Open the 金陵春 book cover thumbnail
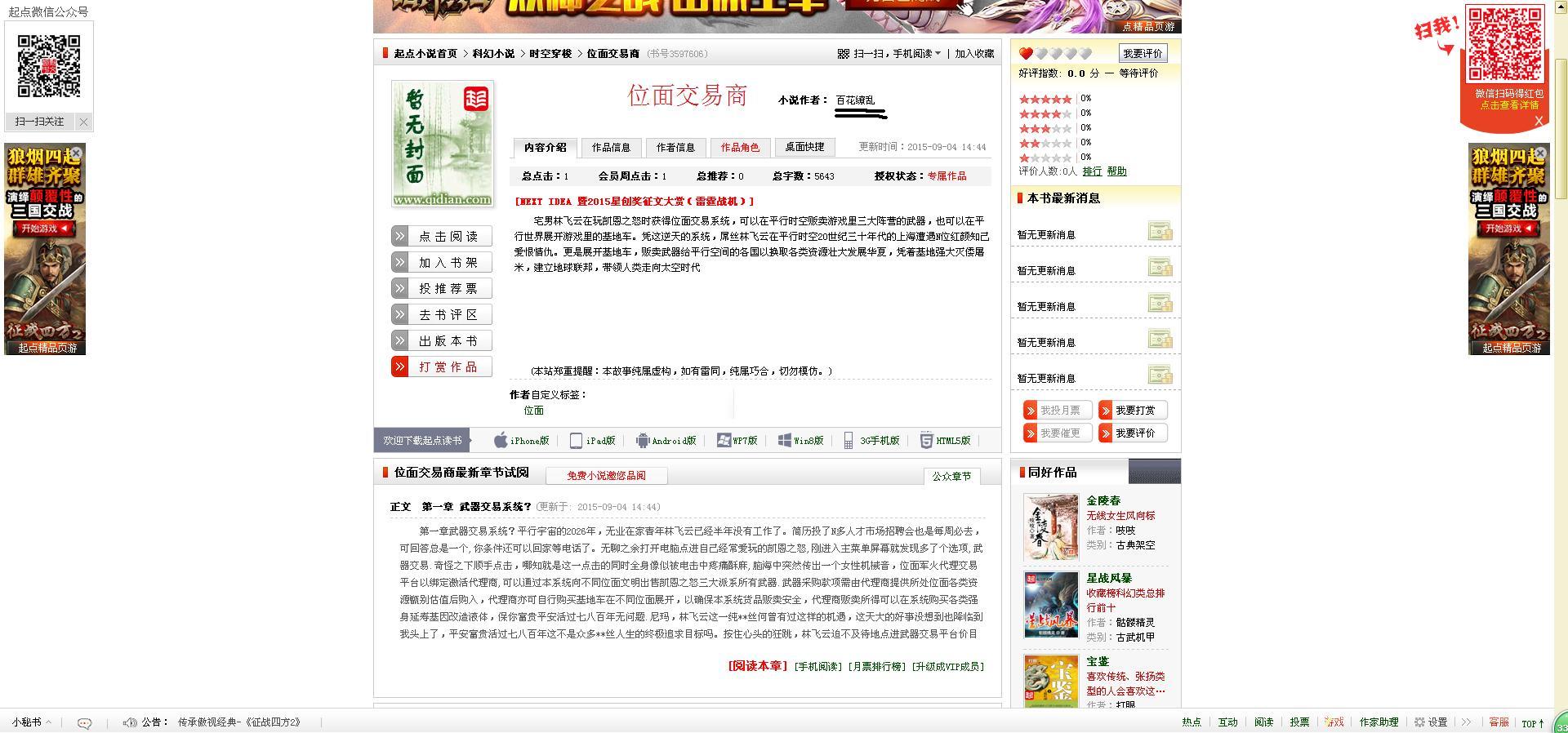Image resolution: width=1568 pixels, height=733 pixels. coord(1051,527)
